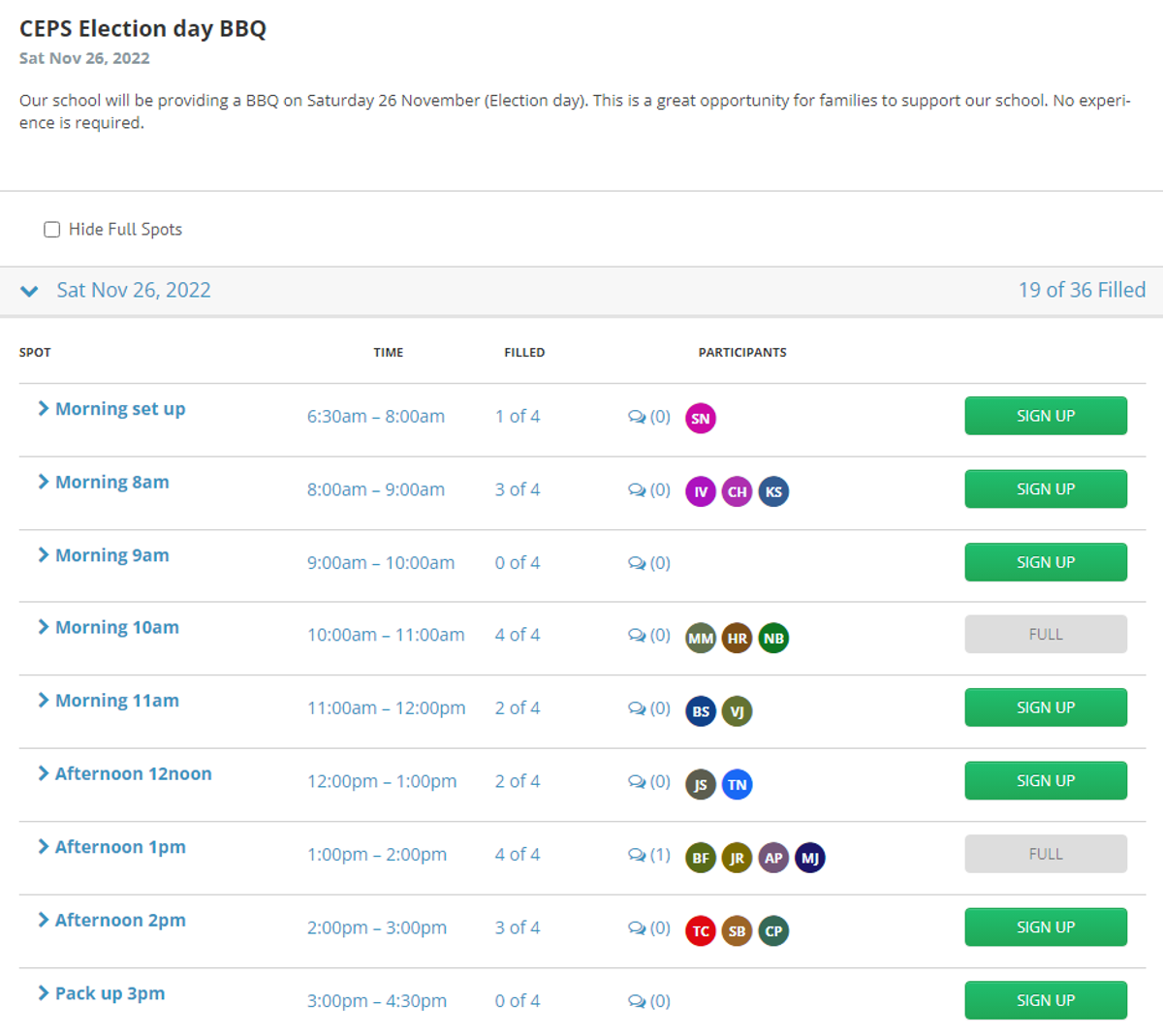
Task: Open the Afternoon 2pm spot link
Action: point(120,920)
